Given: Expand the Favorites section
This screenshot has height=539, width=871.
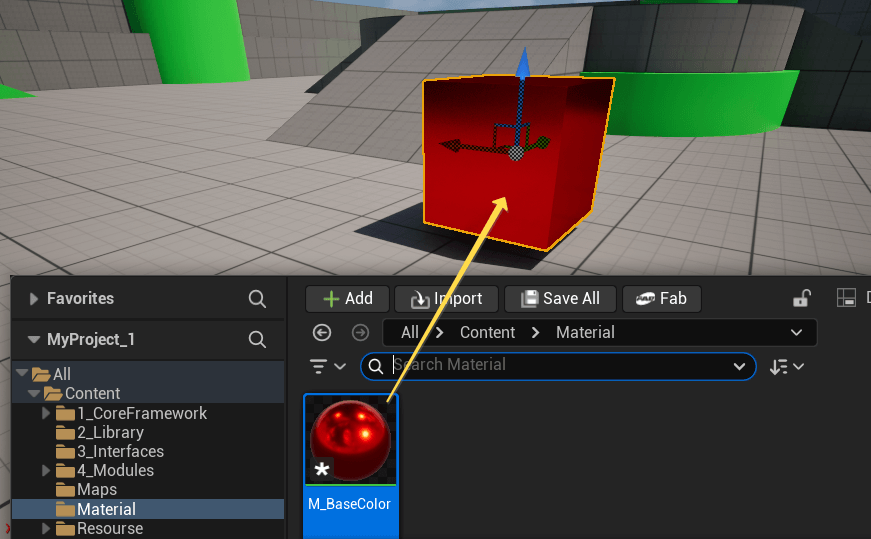Looking at the screenshot, I should click(x=34, y=298).
